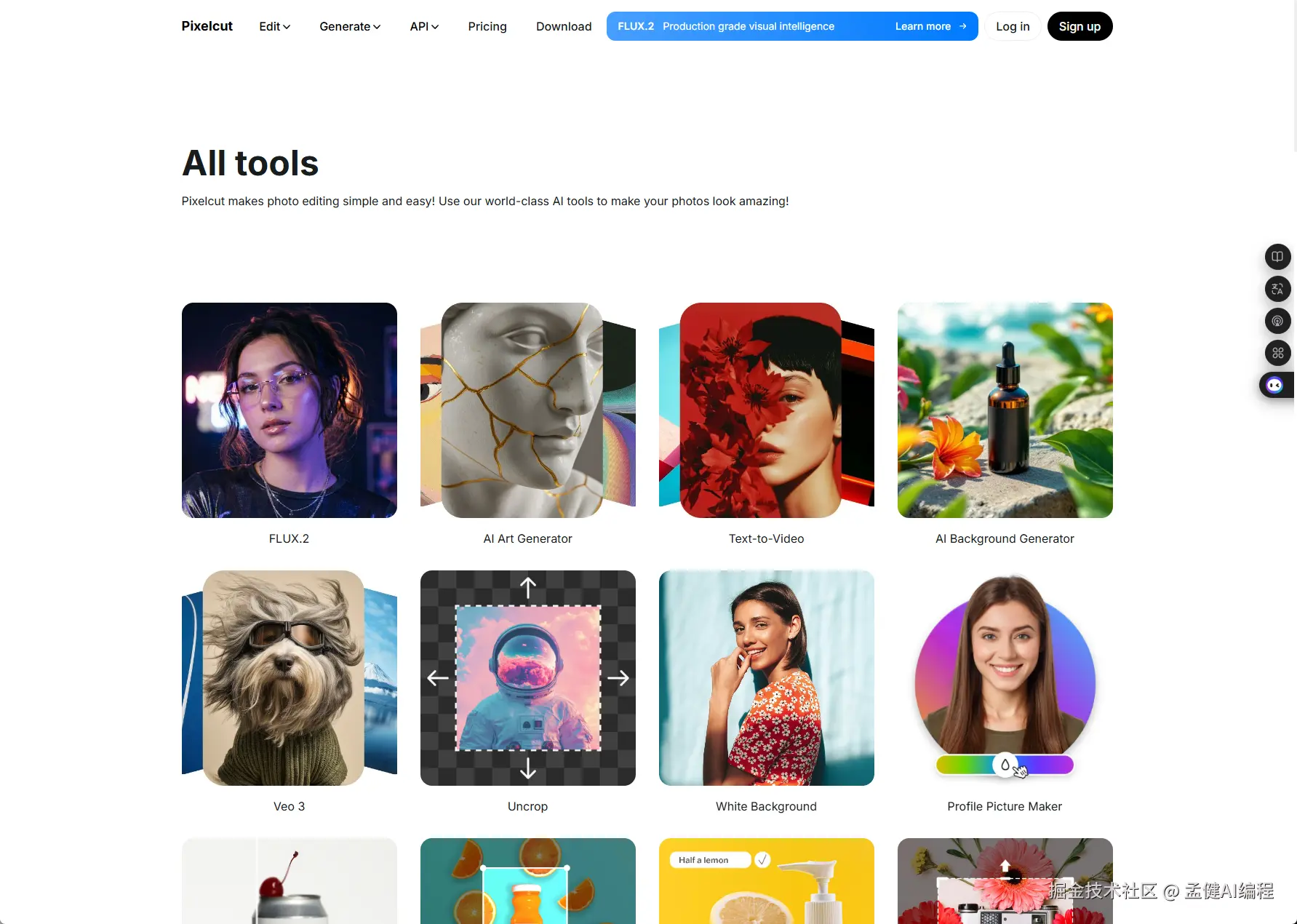Open the dropper bottle AI Background Generator thumbnail
1297x924 pixels.
1005,410
